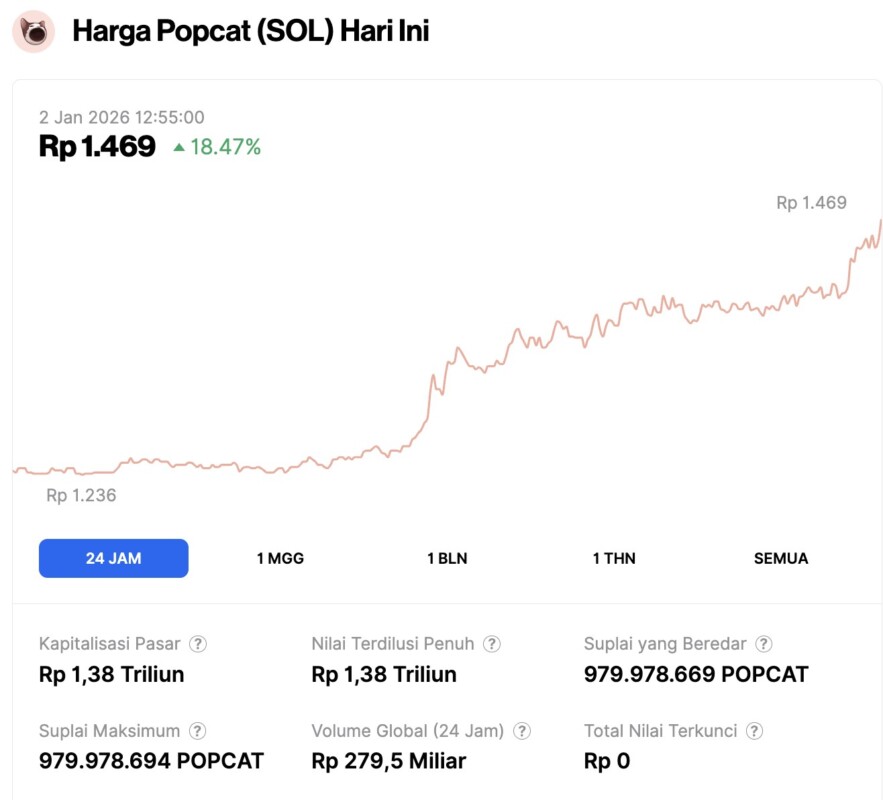Click question mark beside Suplai Maksimum

(x=199, y=731)
